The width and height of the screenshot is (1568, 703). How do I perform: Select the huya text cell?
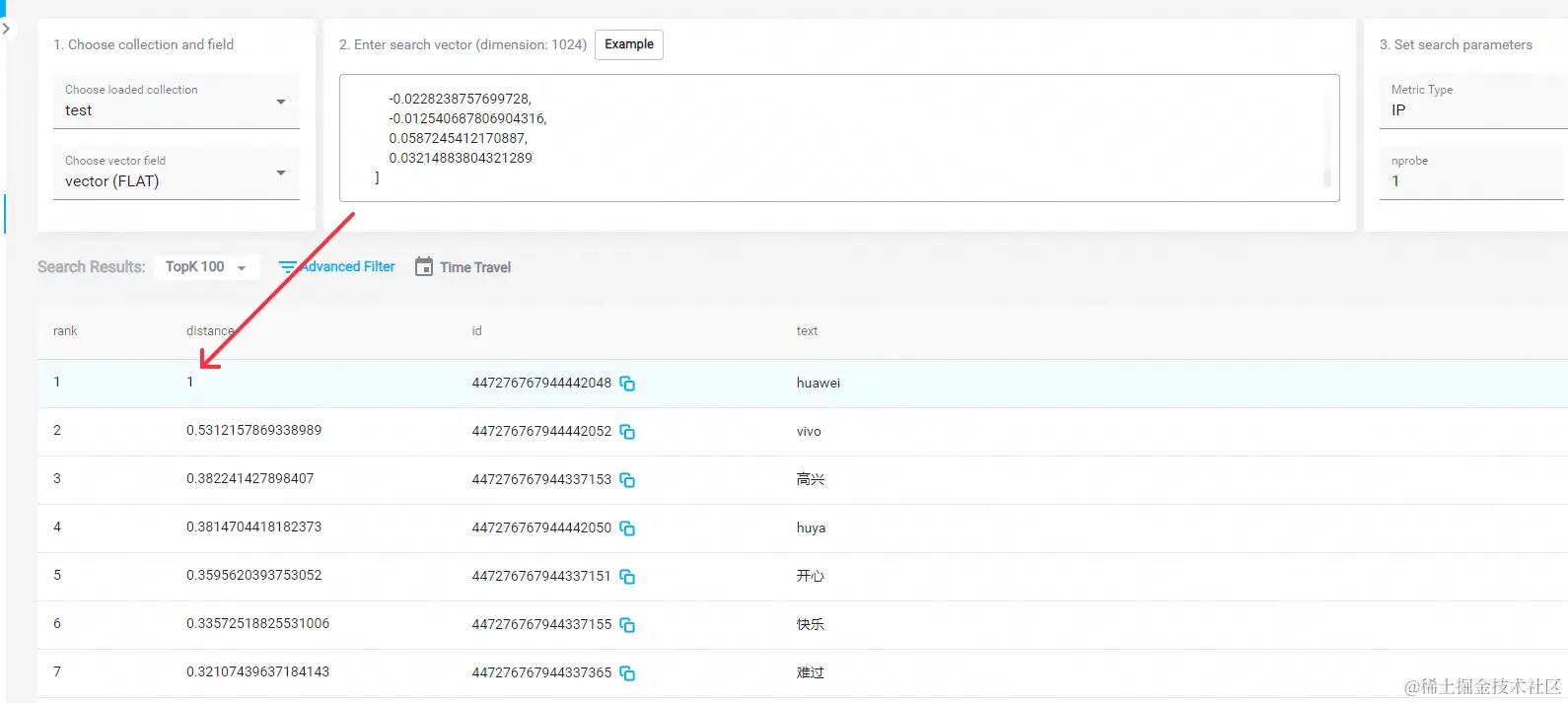[x=811, y=528]
